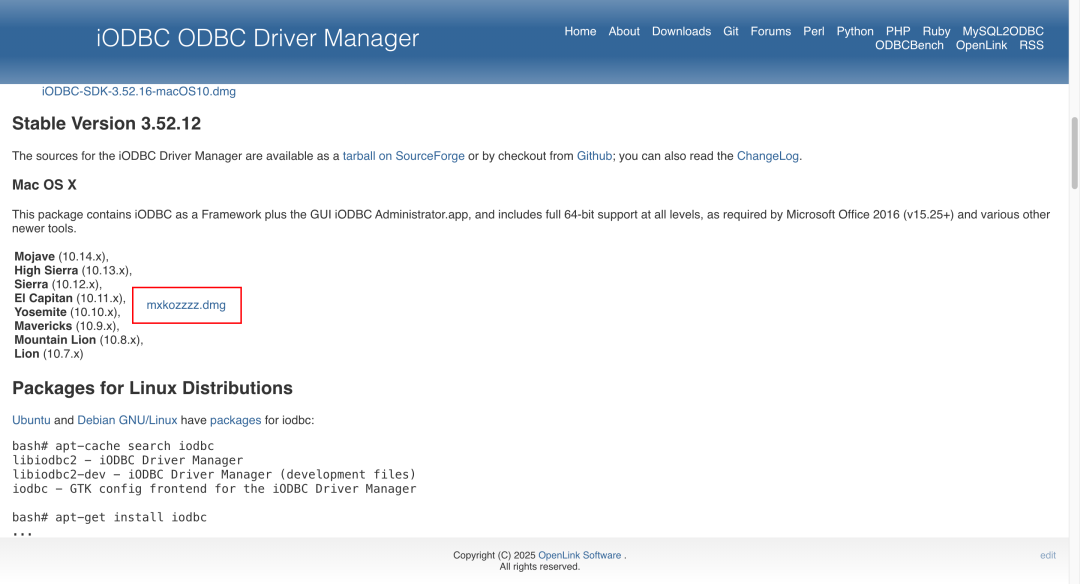The width and height of the screenshot is (1080, 584).
Task: Open the OpenLink header link
Action: tap(982, 45)
